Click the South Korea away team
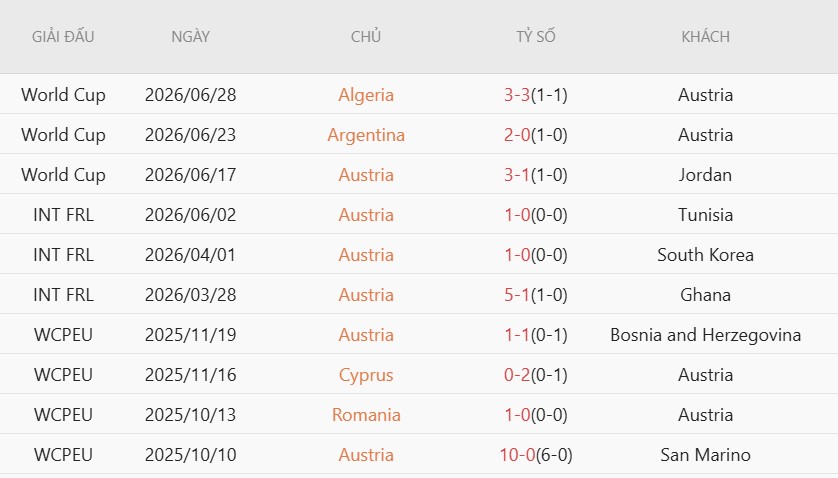The height and width of the screenshot is (478, 838). (705, 255)
